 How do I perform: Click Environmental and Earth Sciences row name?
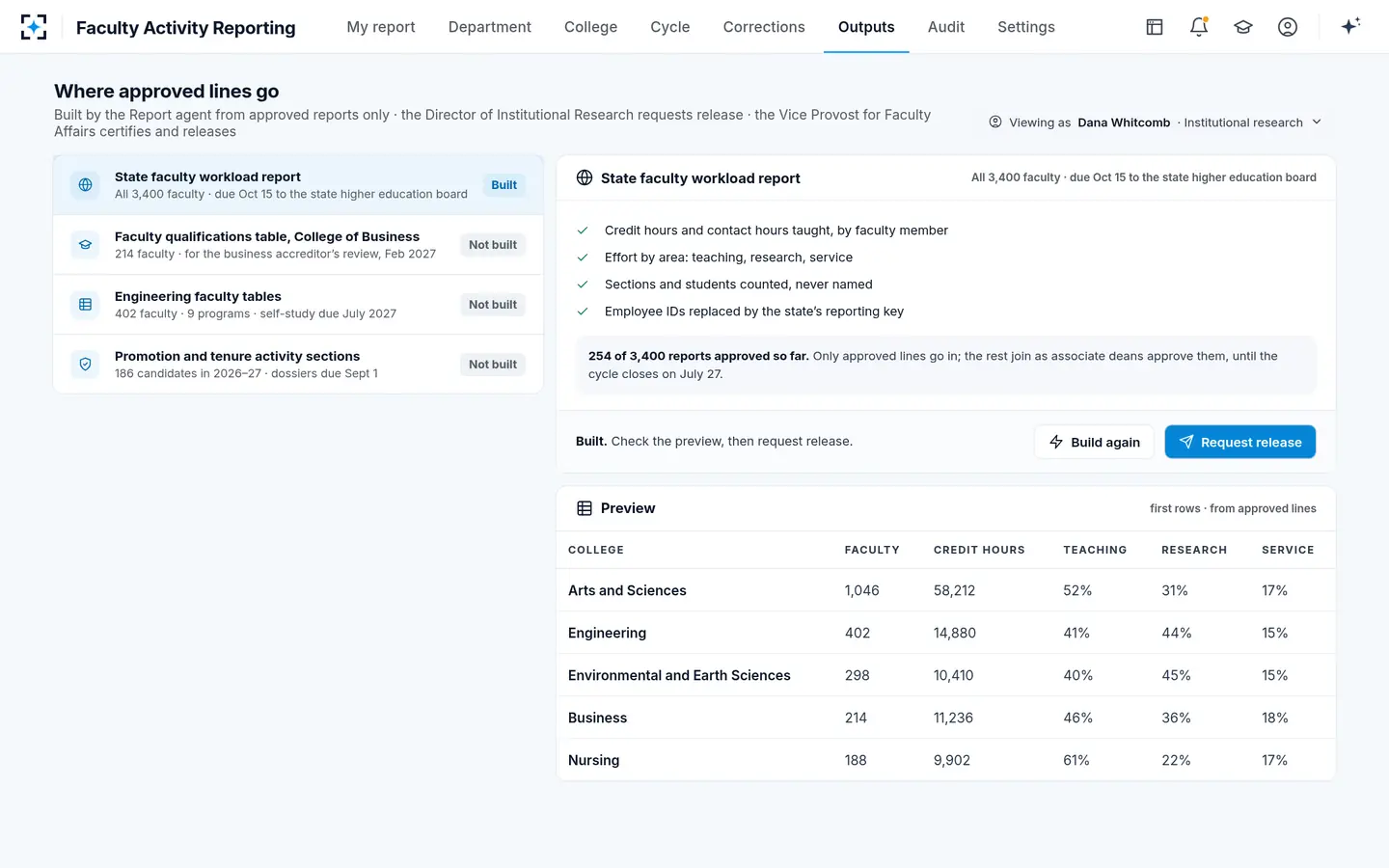point(679,675)
